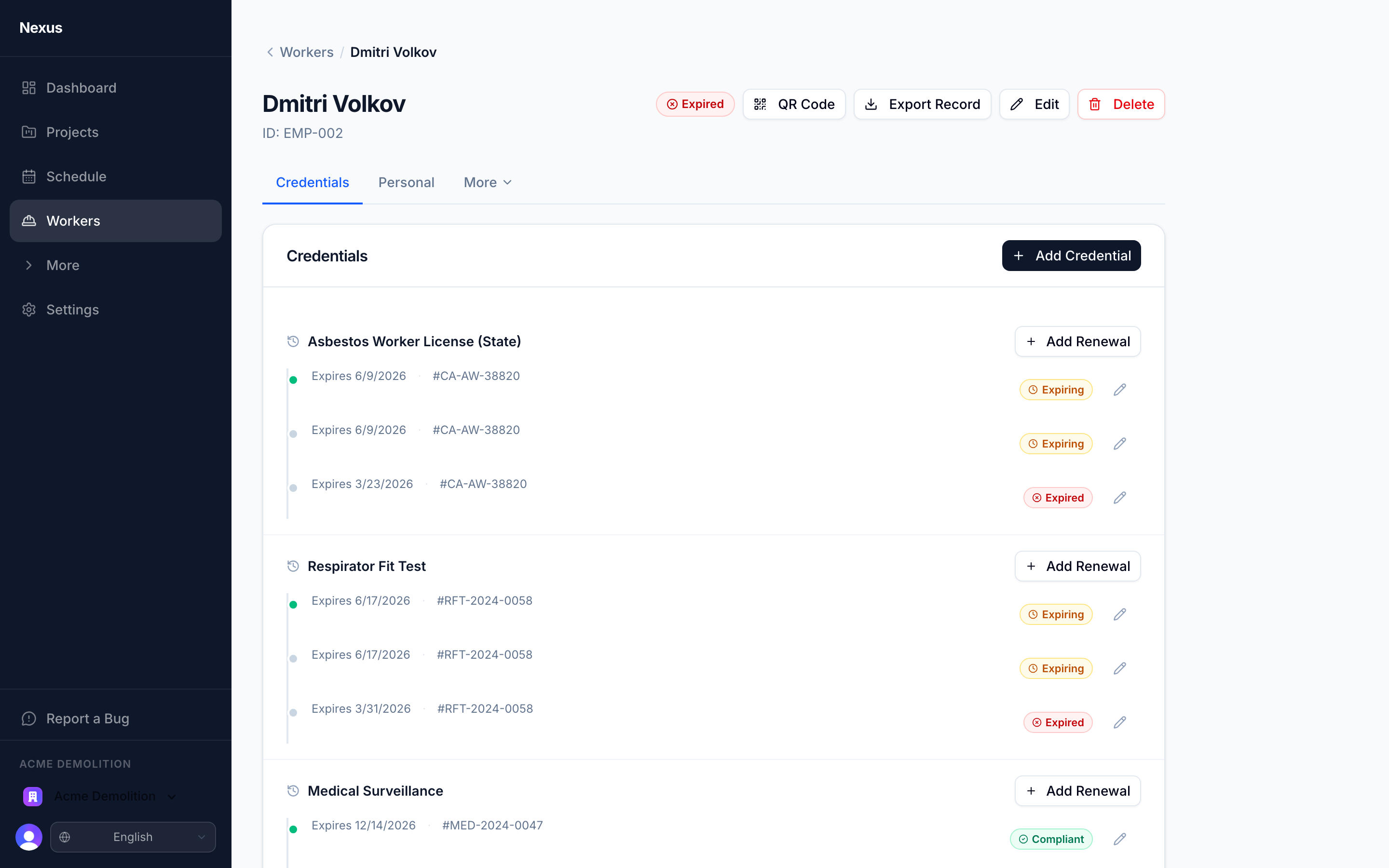The width and height of the screenshot is (1389, 868).
Task: Click the Expired badge on the 3/31/2026 row
Action: 1058,722
